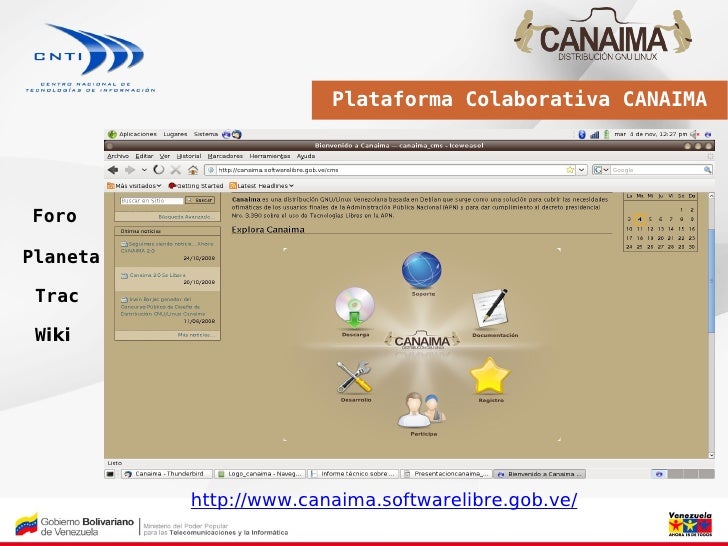The height and width of the screenshot is (546, 728).
Task: Click the show desktop icon in taskbar
Action: [110, 474]
